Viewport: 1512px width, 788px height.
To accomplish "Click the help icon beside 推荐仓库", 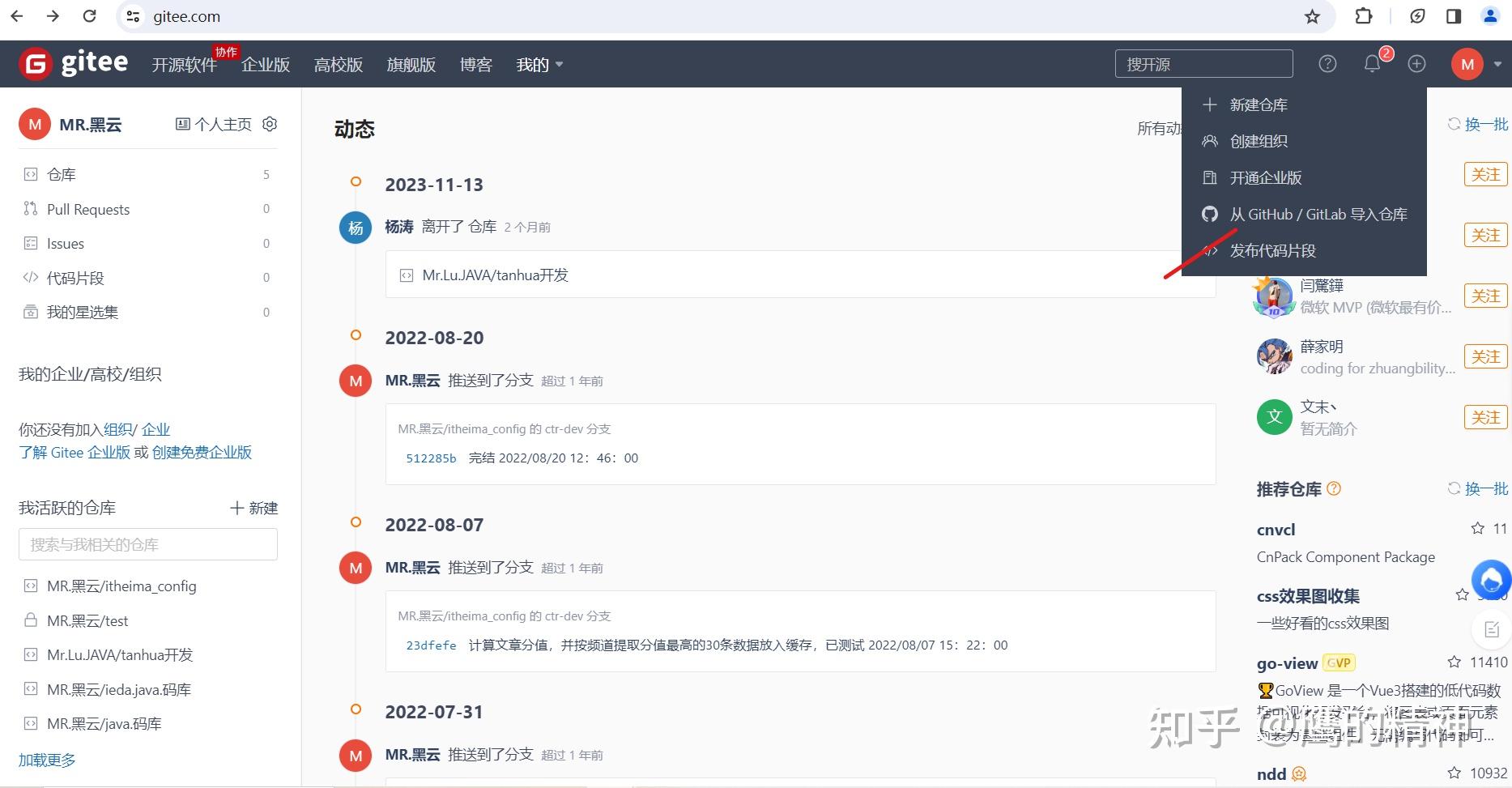I will [x=1333, y=488].
